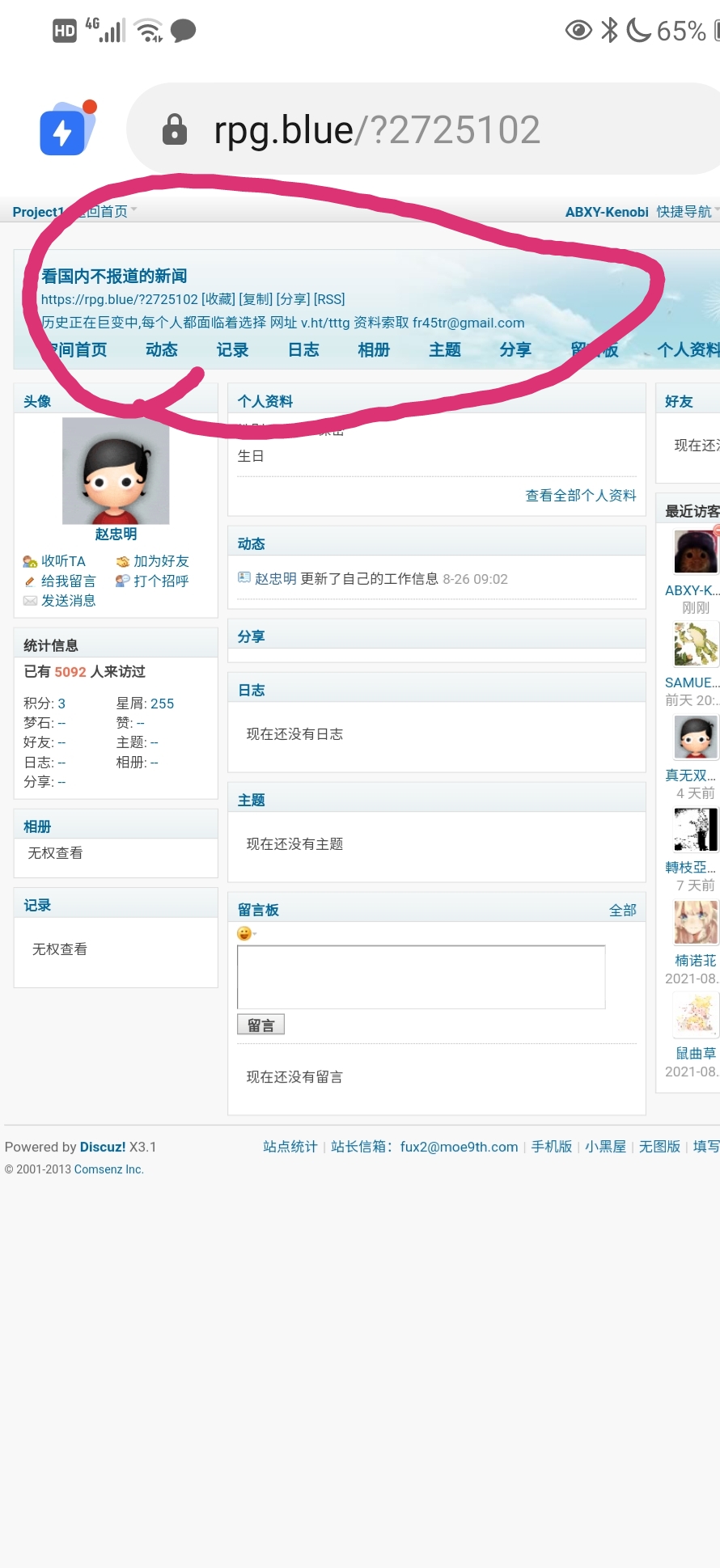
Task: Open visitor 楠诺花 avatar
Action: [x=696, y=923]
